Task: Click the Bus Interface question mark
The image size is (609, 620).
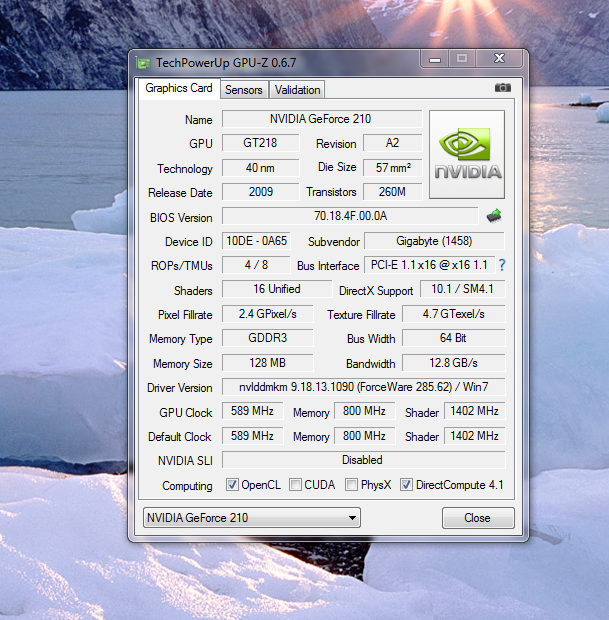Action: click(502, 265)
